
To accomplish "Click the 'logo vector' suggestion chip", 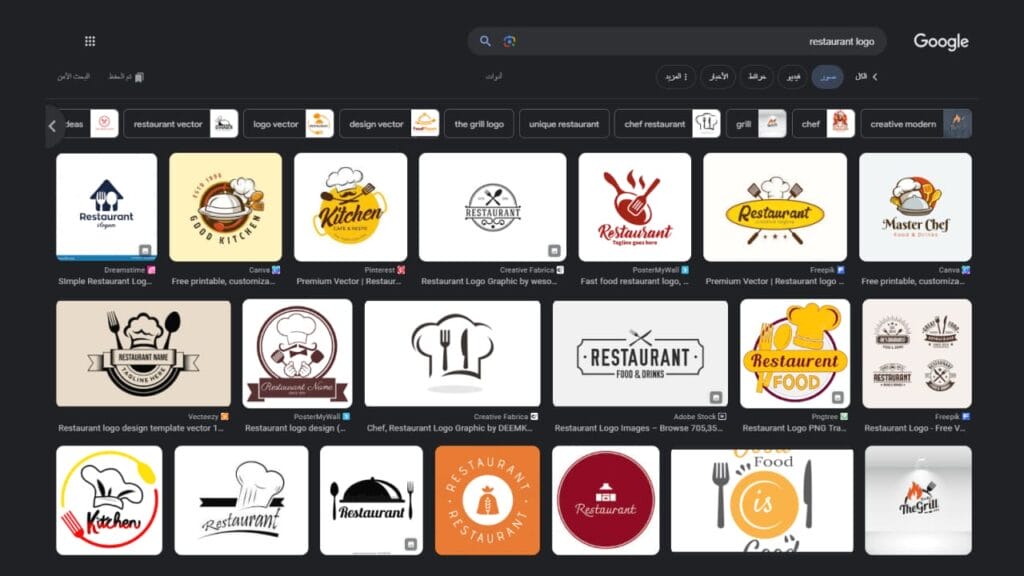I will (288, 124).
